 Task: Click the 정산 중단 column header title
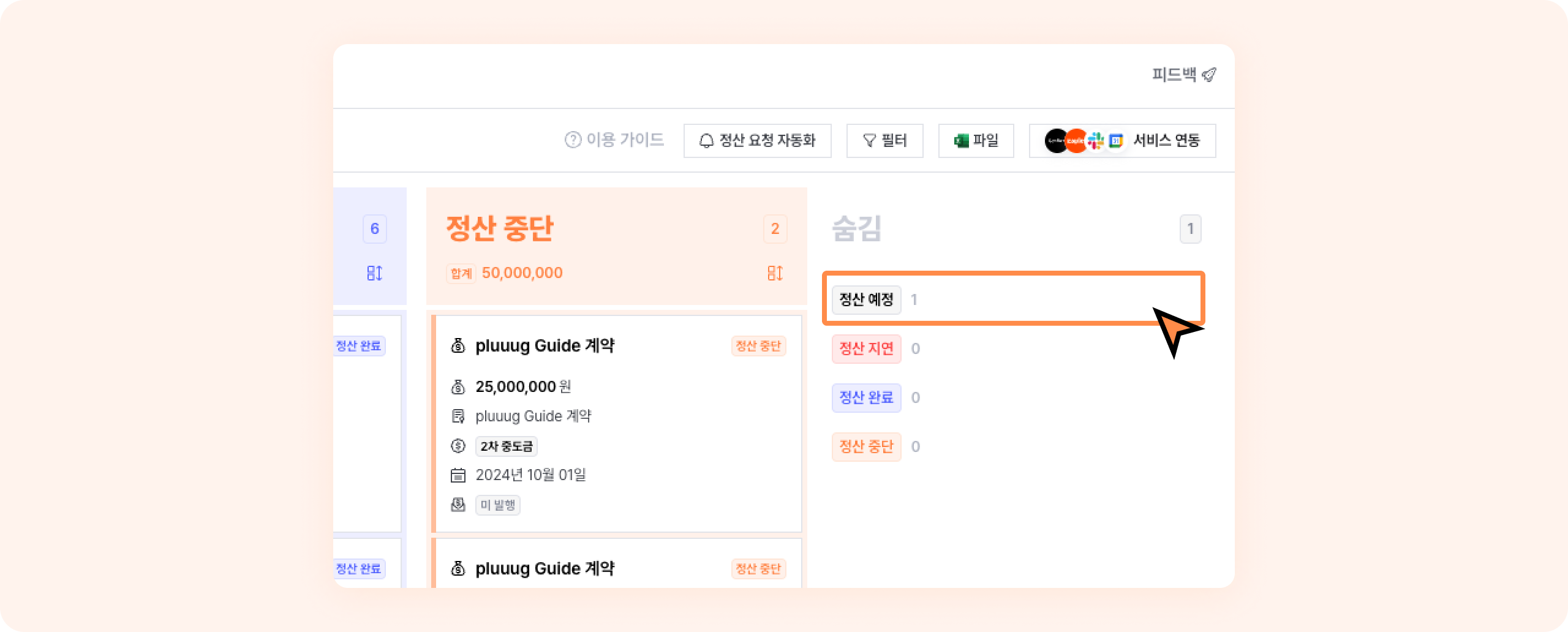[500, 228]
